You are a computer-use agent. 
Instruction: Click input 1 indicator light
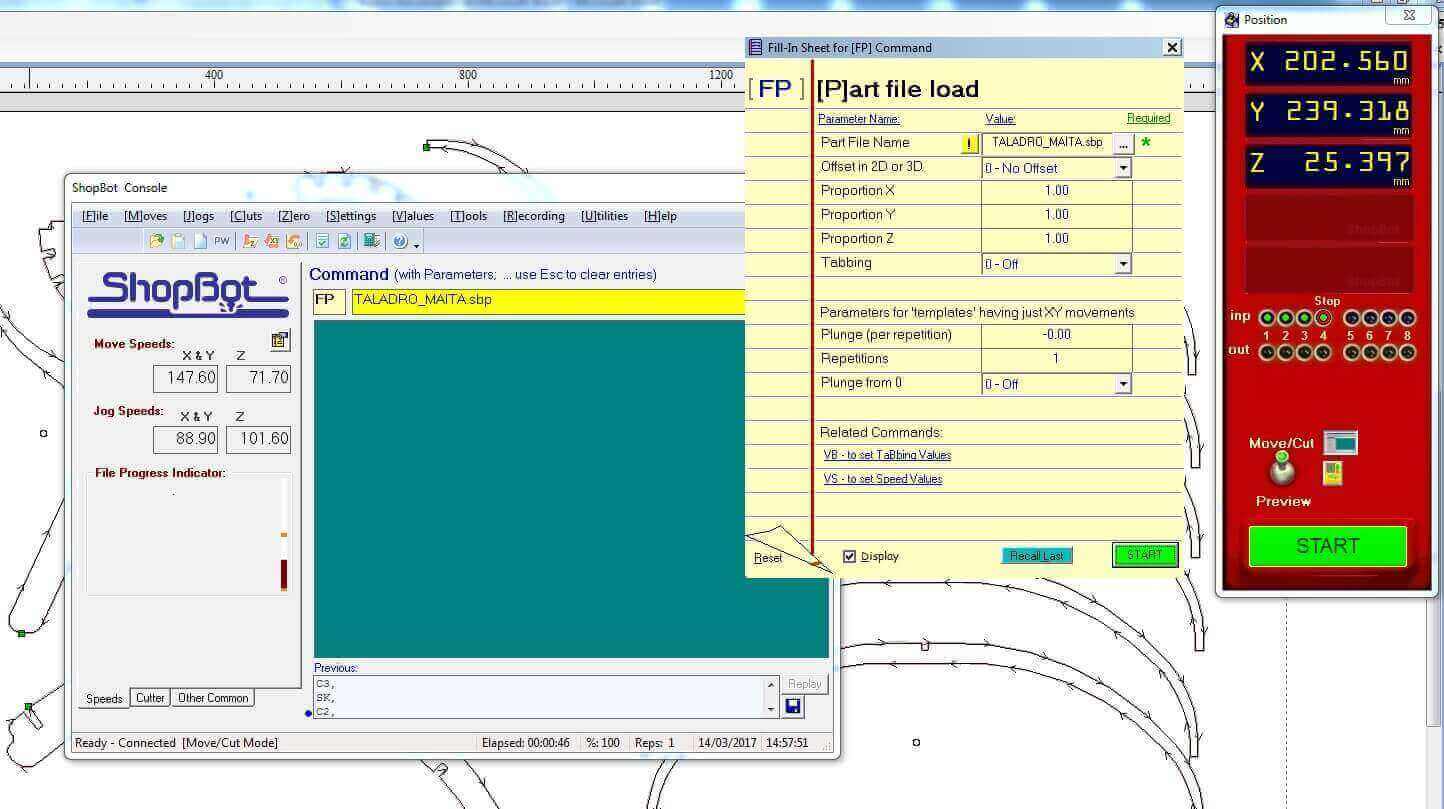click(1266, 318)
